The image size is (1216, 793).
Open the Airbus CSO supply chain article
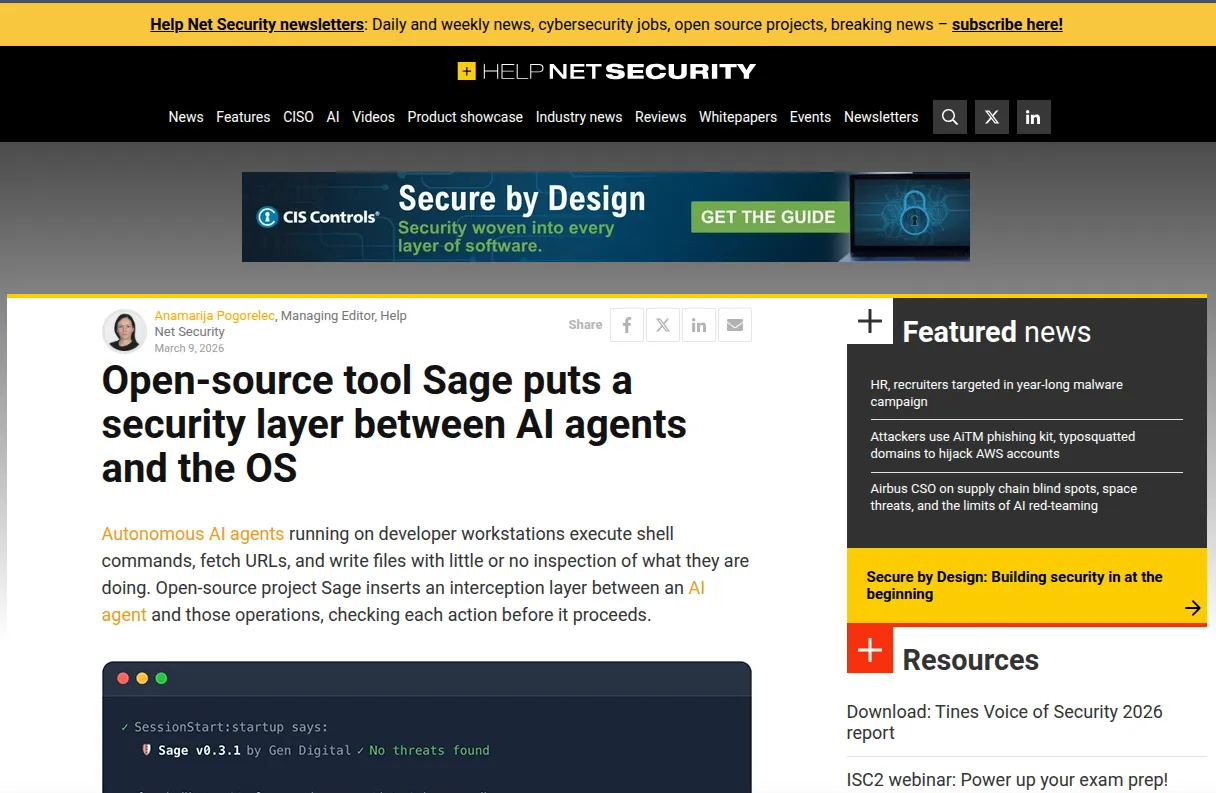pos(1004,497)
